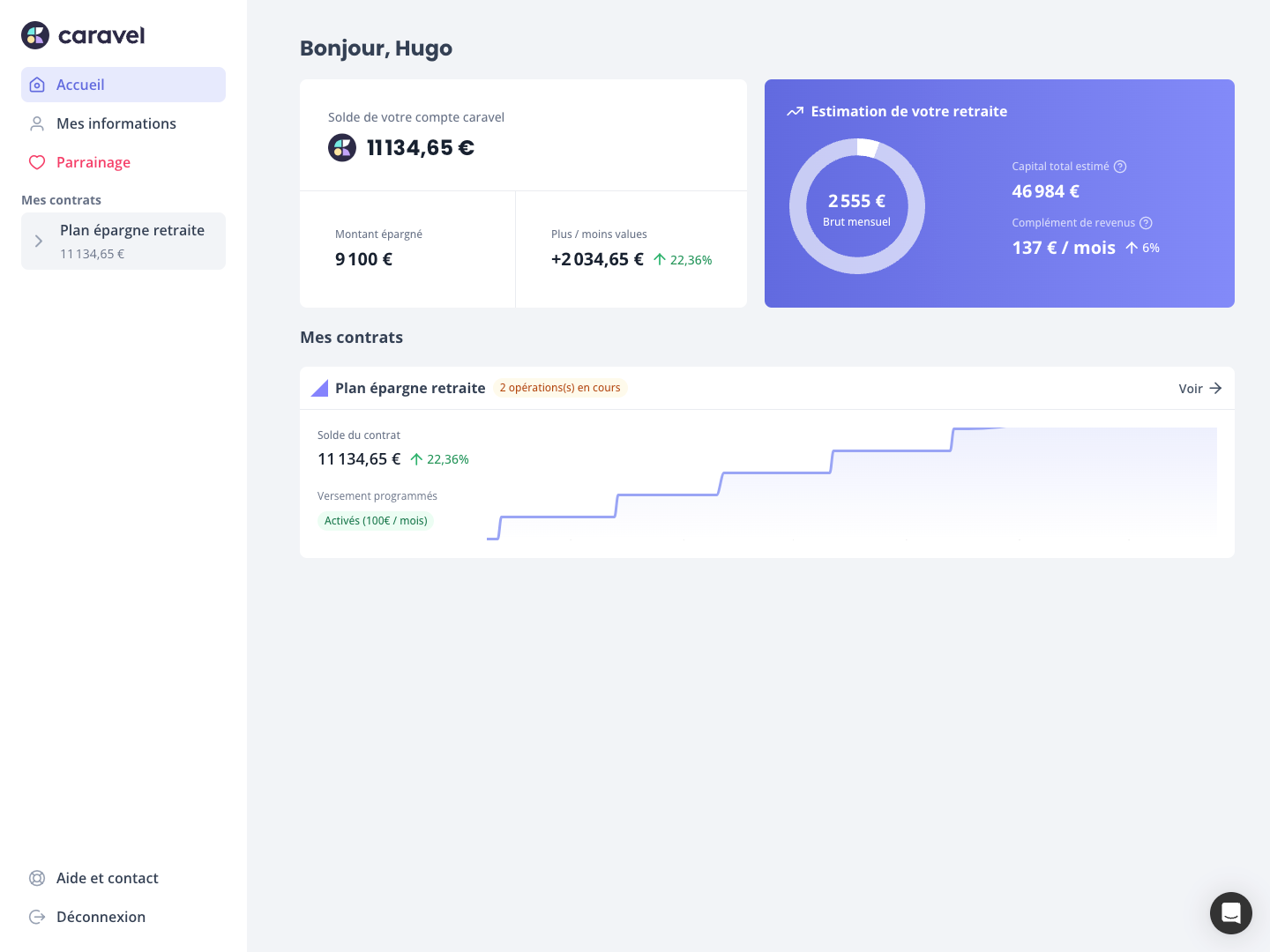1270x952 pixels.
Task: Click the Aide et contact help icon
Action: pyautogui.click(x=37, y=878)
